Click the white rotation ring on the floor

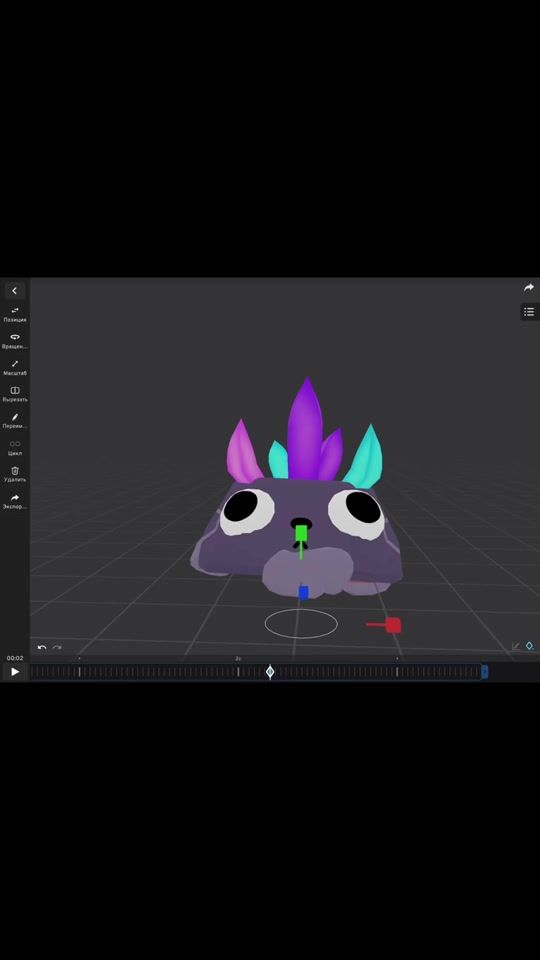[x=301, y=623]
